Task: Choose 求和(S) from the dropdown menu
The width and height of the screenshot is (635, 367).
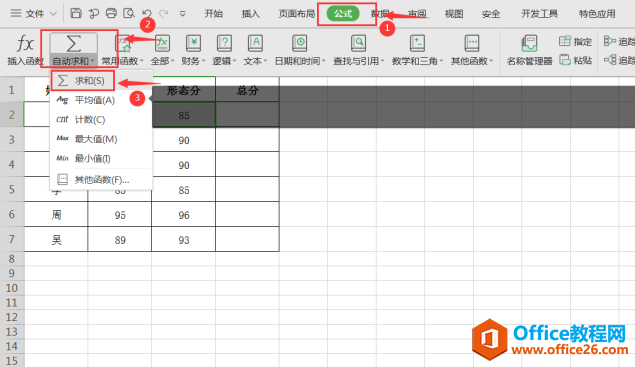Action: point(101,81)
